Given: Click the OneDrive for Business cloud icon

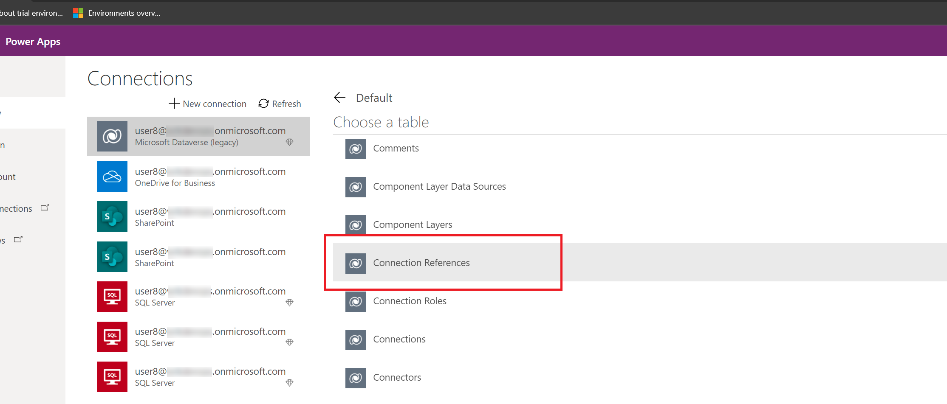Looking at the screenshot, I should pos(112,176).
